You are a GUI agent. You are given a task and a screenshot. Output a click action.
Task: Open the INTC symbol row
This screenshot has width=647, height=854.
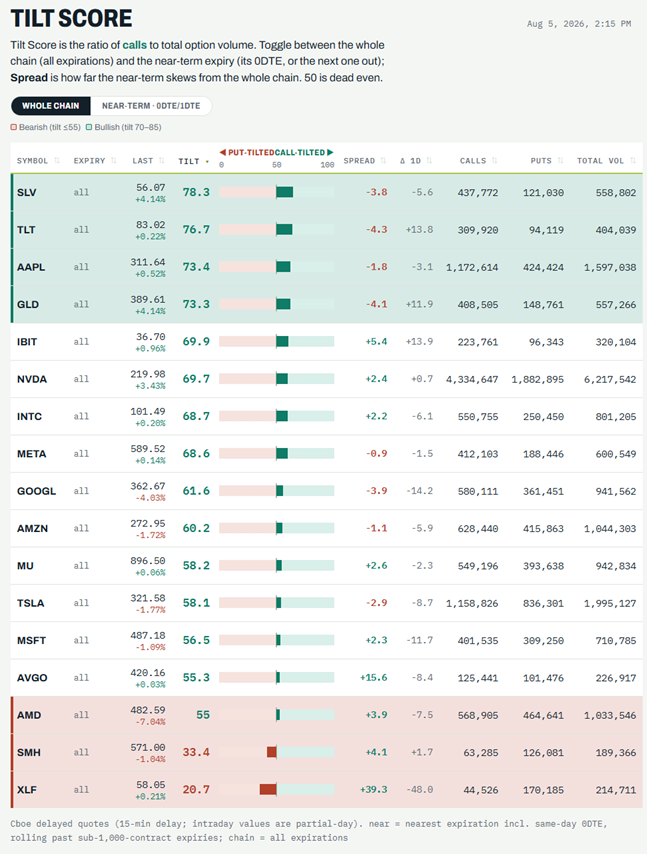pos(326,416)
